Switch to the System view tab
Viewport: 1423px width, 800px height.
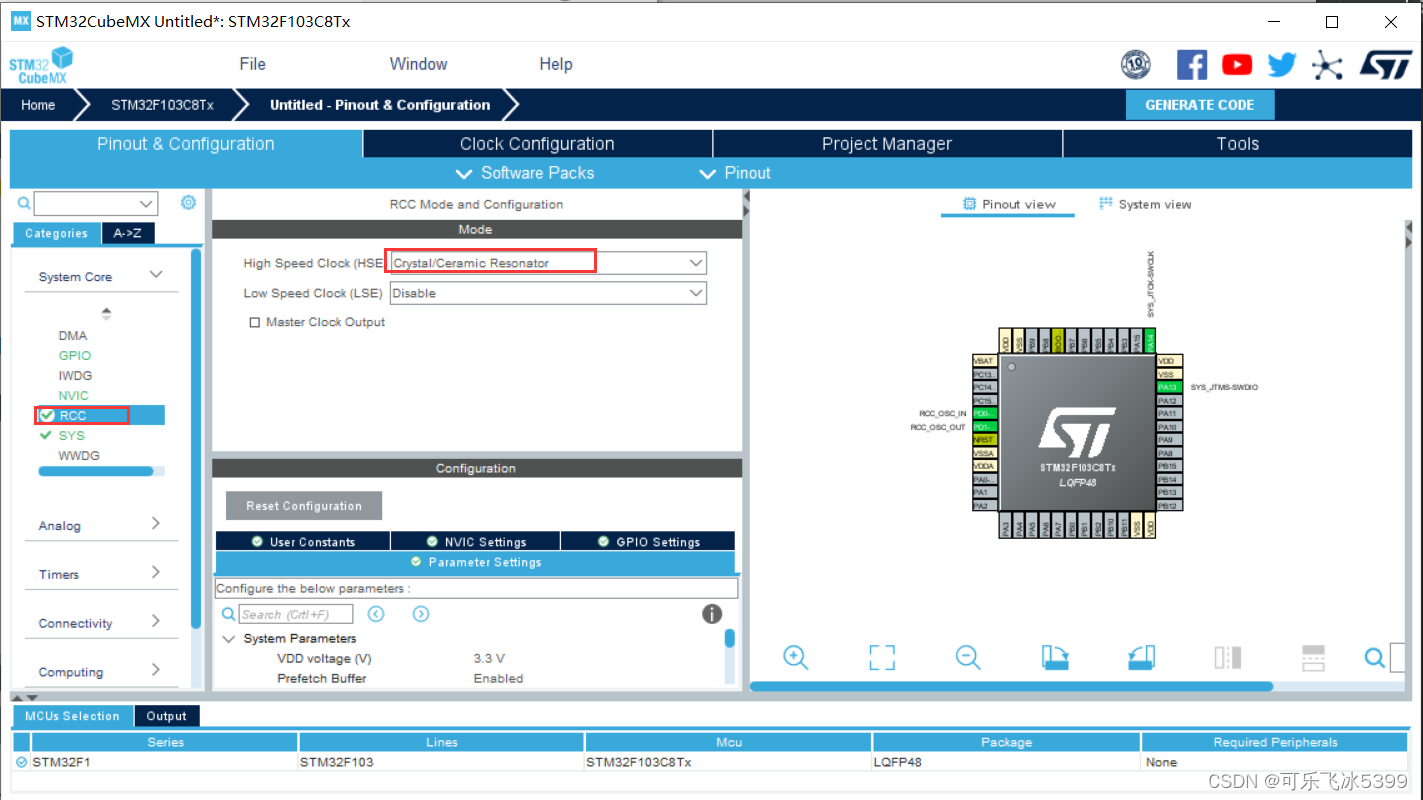point(1145,204)
